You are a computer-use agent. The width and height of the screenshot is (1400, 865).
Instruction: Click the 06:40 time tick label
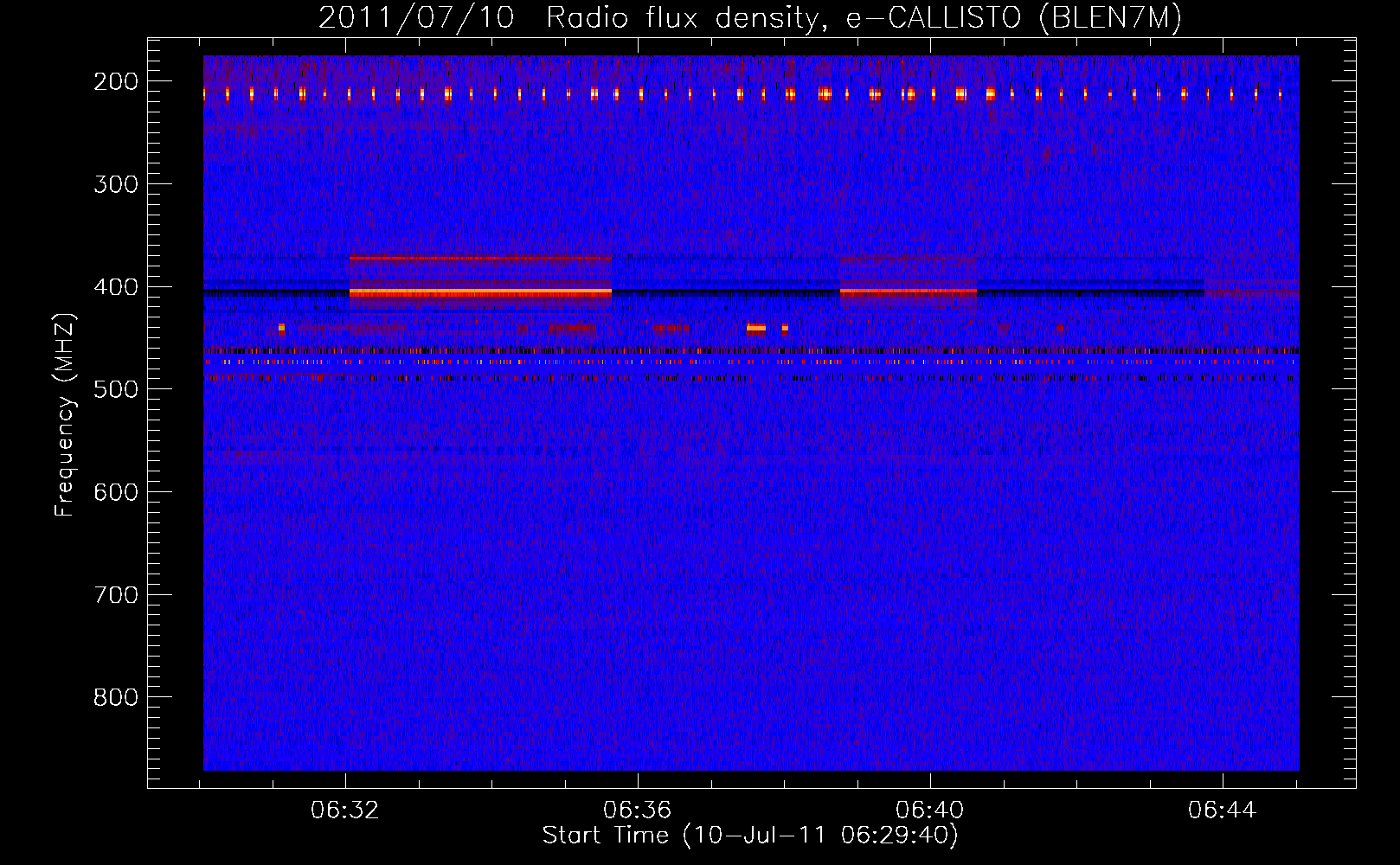(930, 811)
